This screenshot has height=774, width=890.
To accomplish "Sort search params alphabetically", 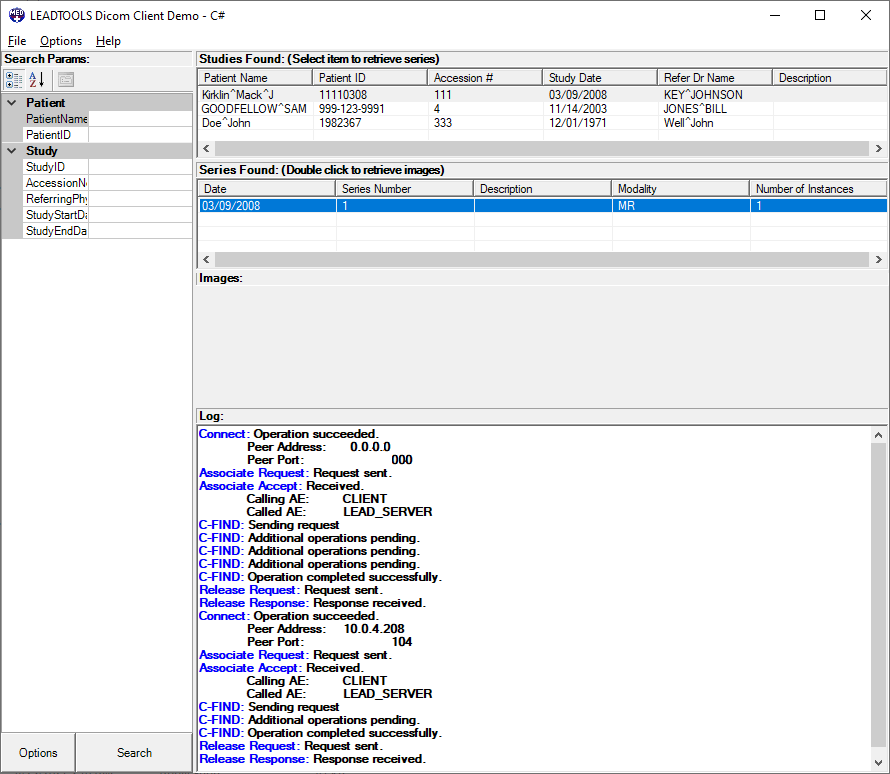I will (36, 80).
